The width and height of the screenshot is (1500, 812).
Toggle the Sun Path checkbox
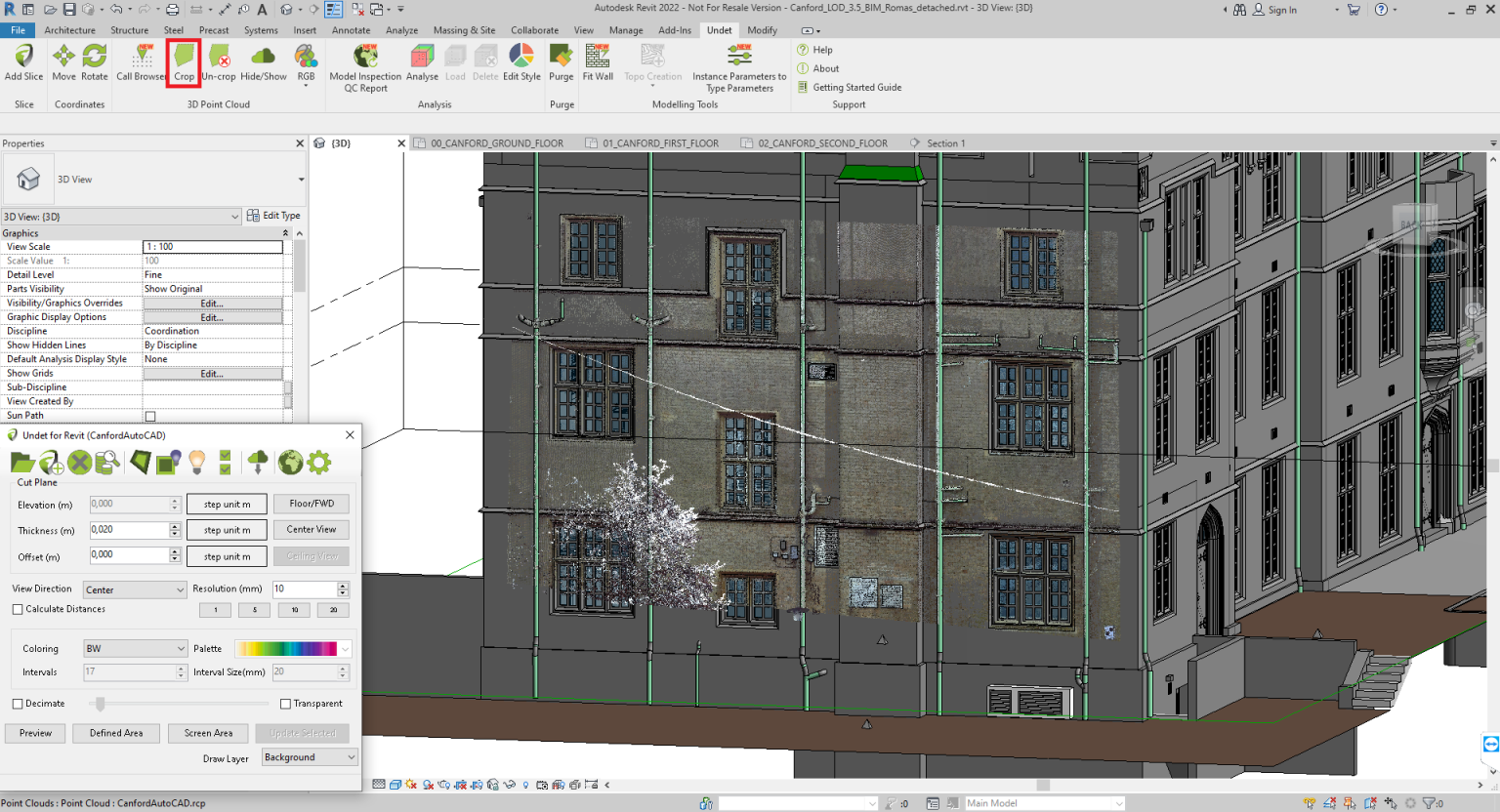pyautogui.click(x=150, y=416)
